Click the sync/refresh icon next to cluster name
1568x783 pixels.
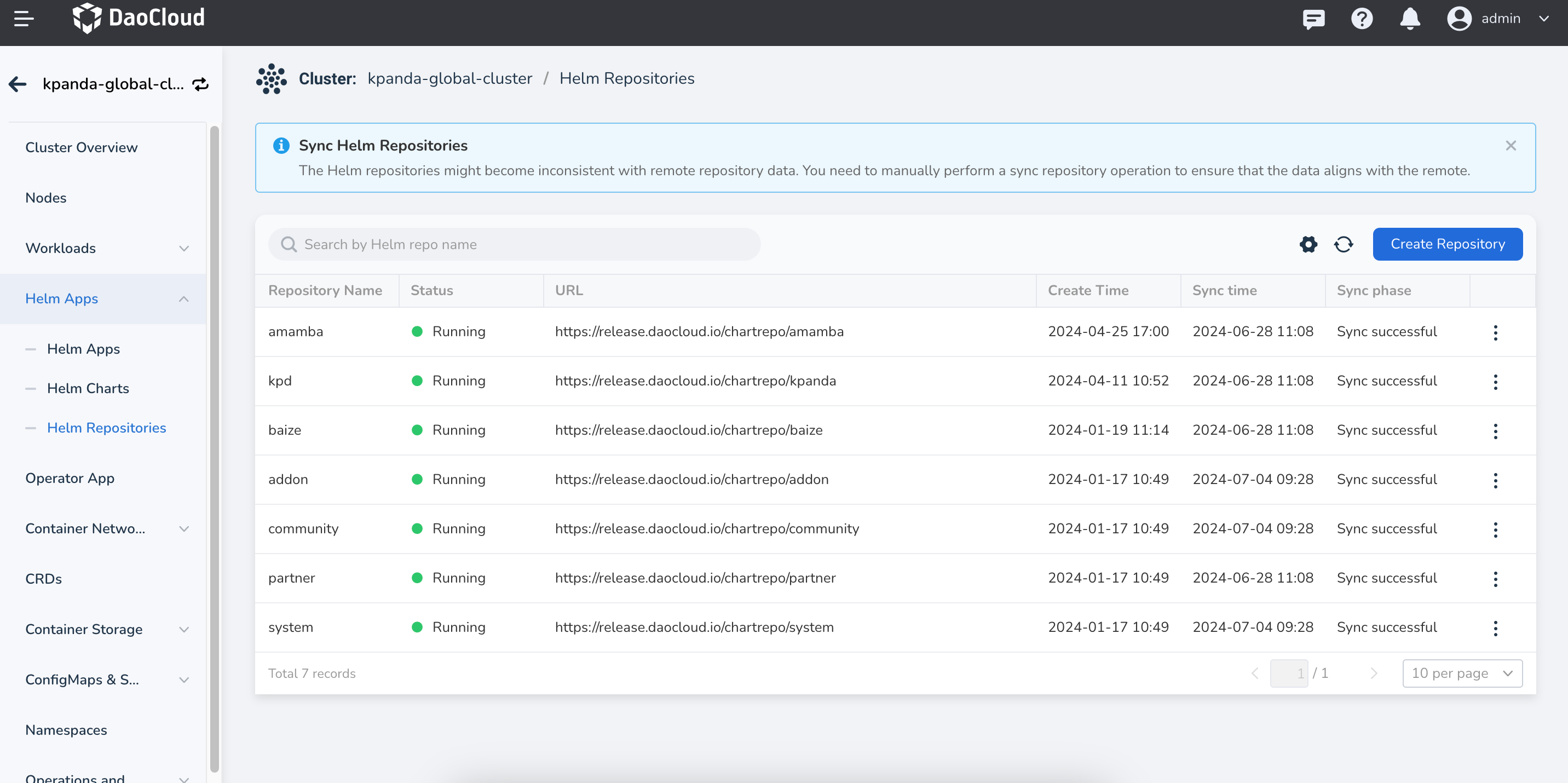199,84
